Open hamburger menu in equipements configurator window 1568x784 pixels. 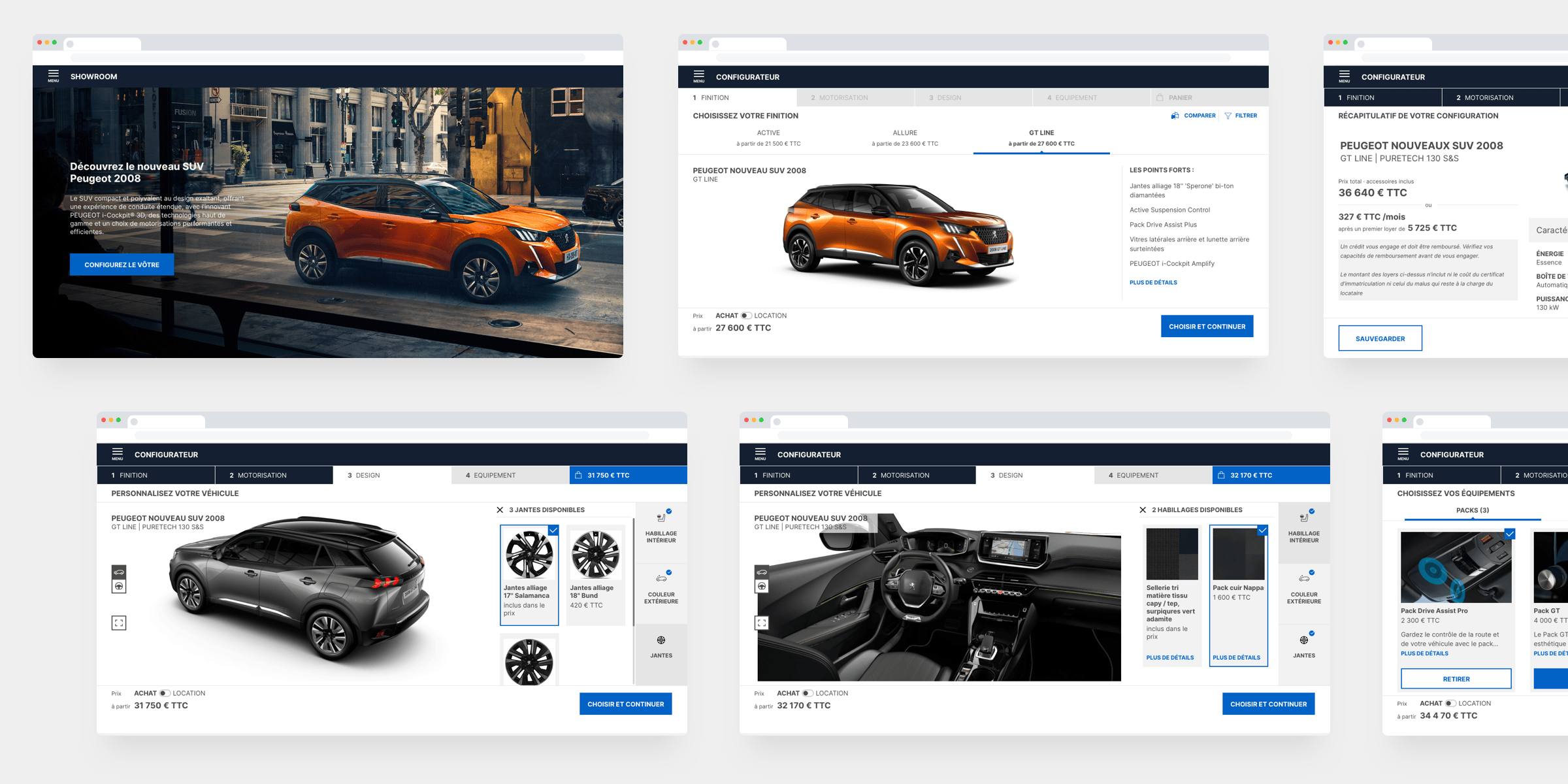pos(1403,454)
